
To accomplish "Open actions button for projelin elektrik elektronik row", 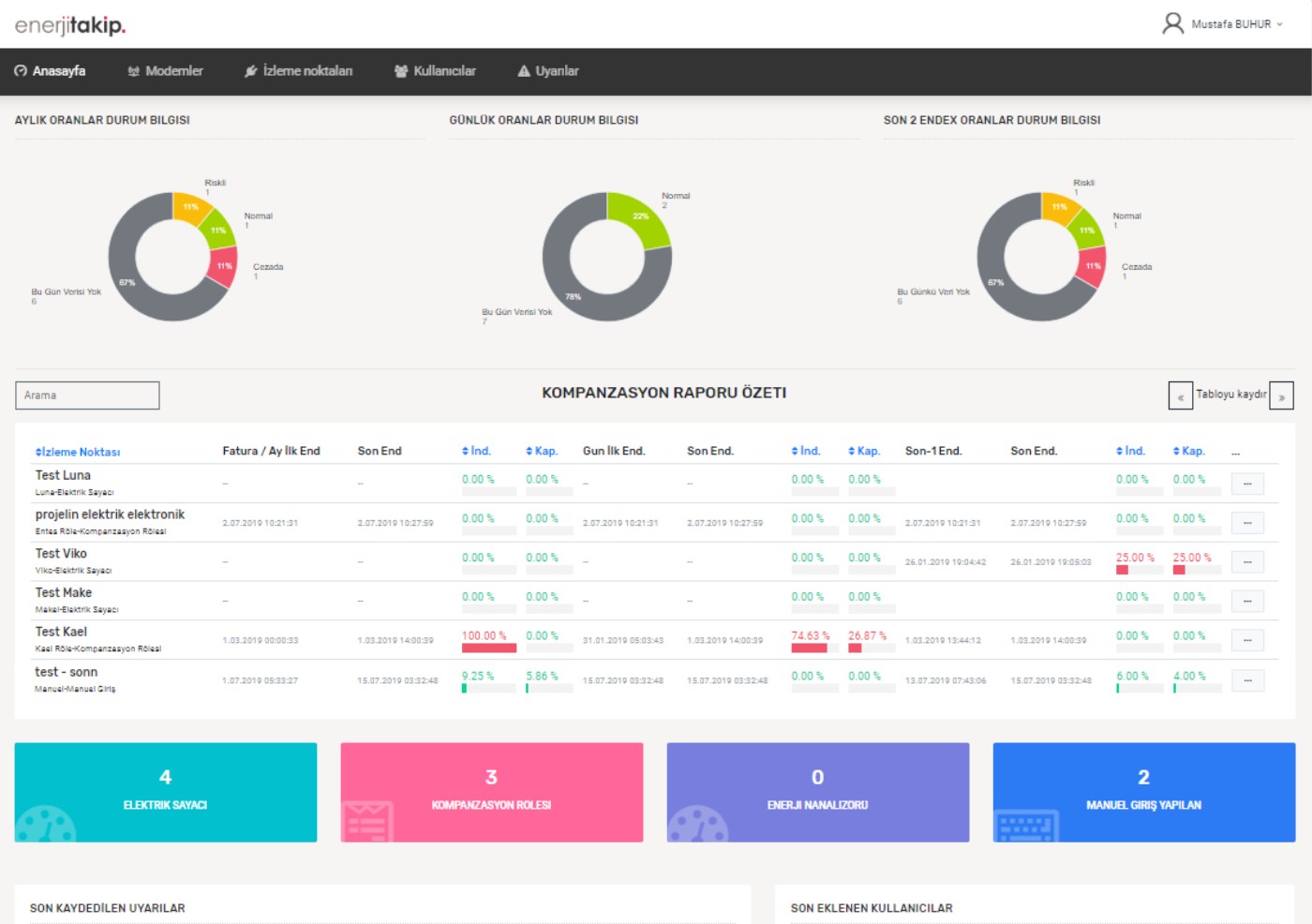I will click(x=1247, y=523).
